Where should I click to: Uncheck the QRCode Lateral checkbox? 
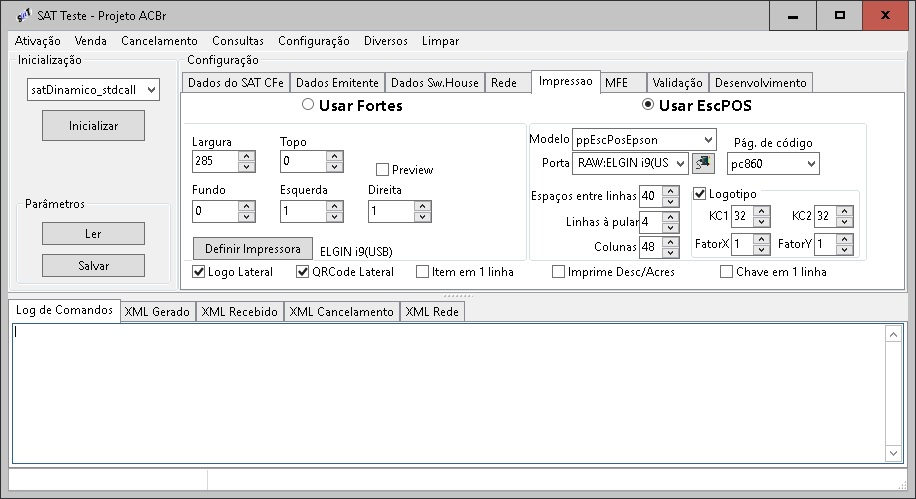coord(302,272)
